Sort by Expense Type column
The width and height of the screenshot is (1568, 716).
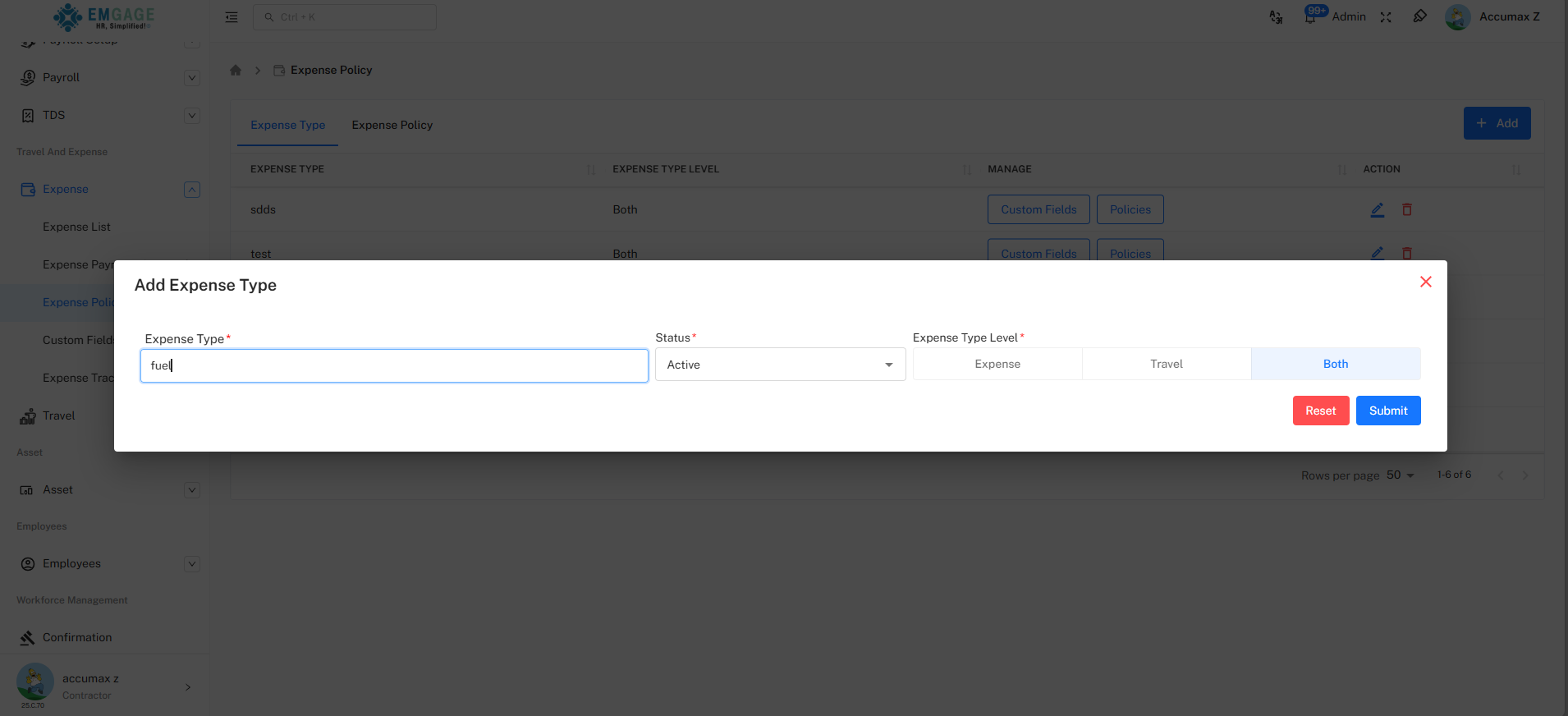[591, 169]
